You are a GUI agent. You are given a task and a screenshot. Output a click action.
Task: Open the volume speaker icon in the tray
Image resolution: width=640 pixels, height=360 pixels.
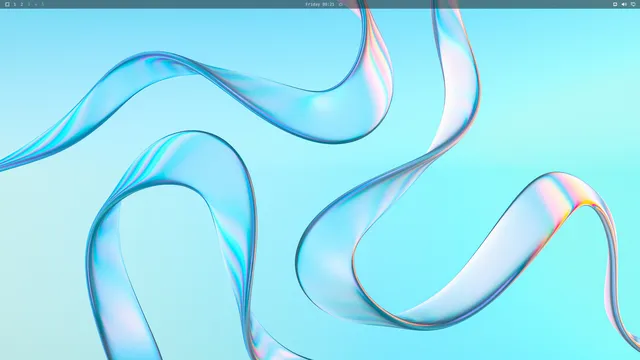pos(624,4)
